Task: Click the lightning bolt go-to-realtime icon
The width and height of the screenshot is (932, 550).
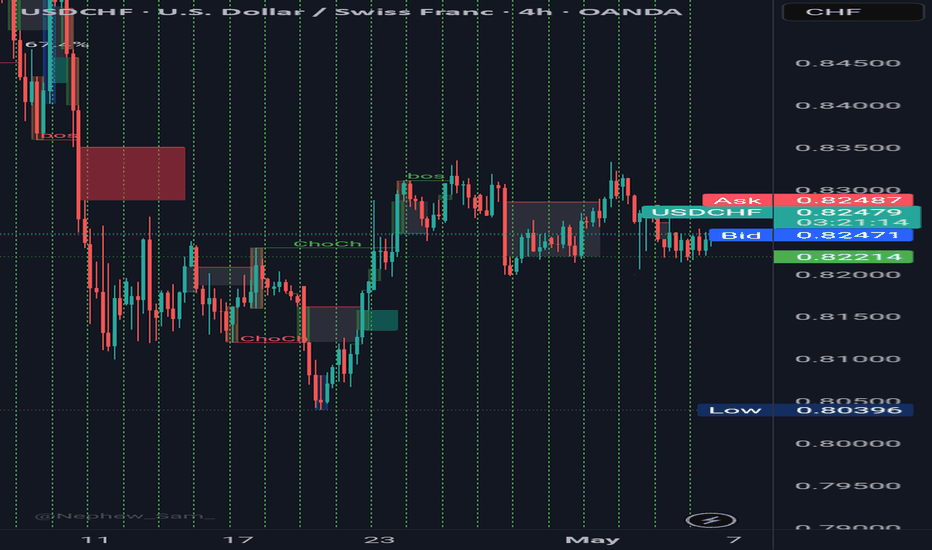Action: pyautogui.click(x=711, y=520)
